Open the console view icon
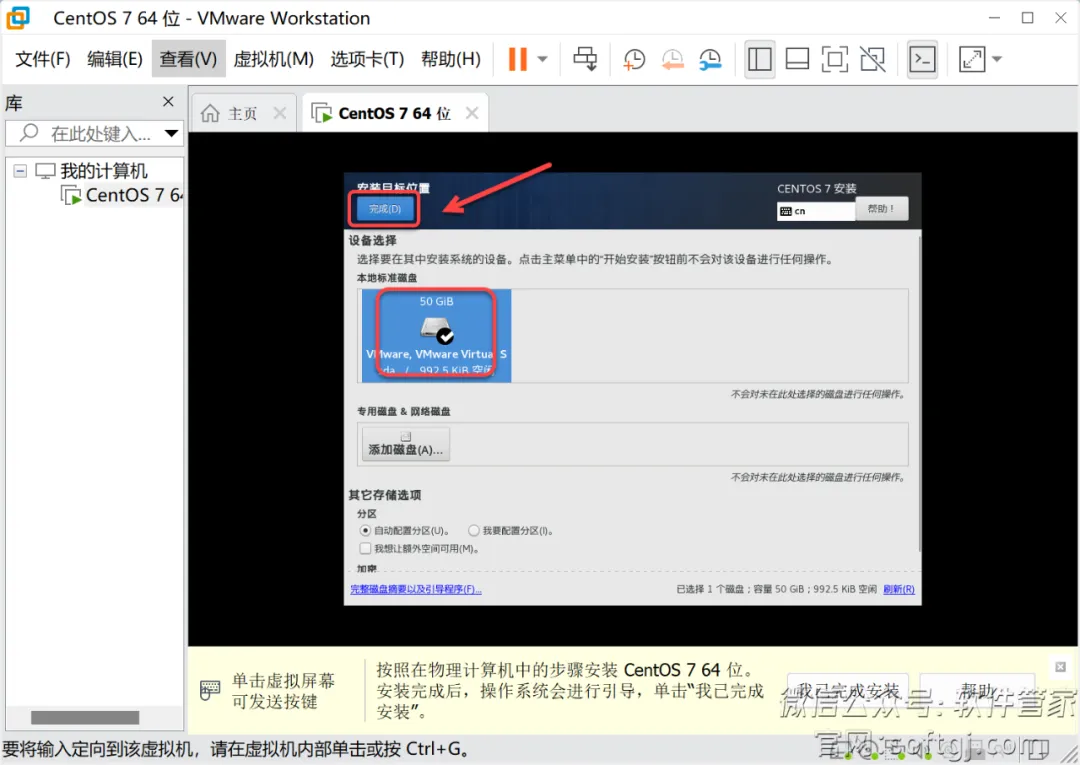 coord(922,59)
